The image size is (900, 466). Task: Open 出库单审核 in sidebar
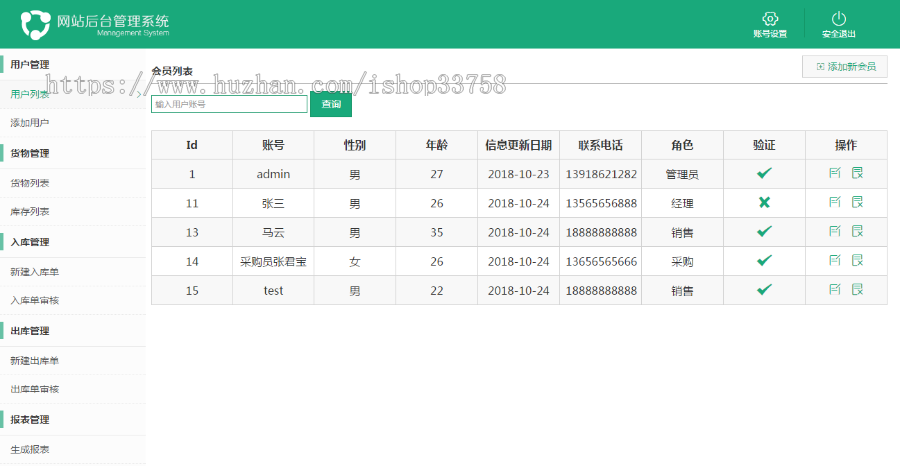click(34, 389)
